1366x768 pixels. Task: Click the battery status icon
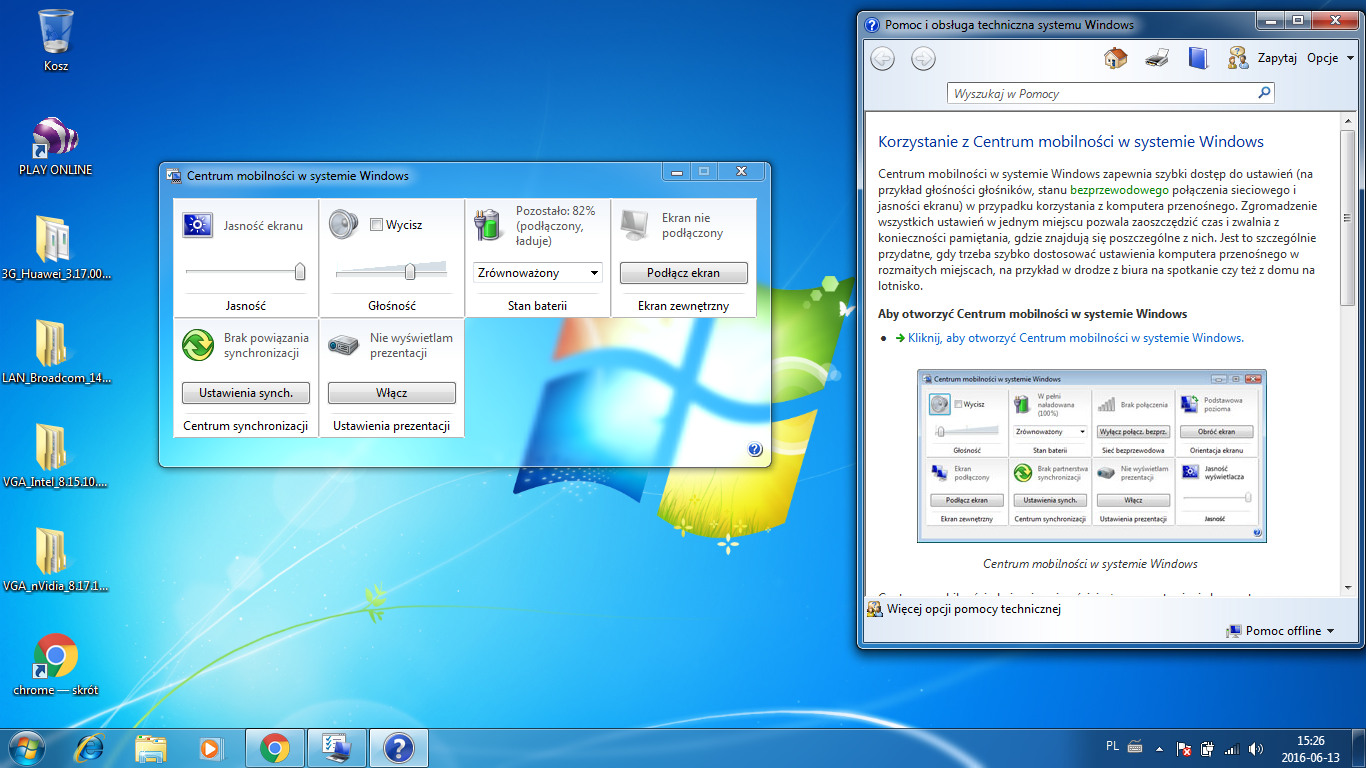tap(488, 225)
